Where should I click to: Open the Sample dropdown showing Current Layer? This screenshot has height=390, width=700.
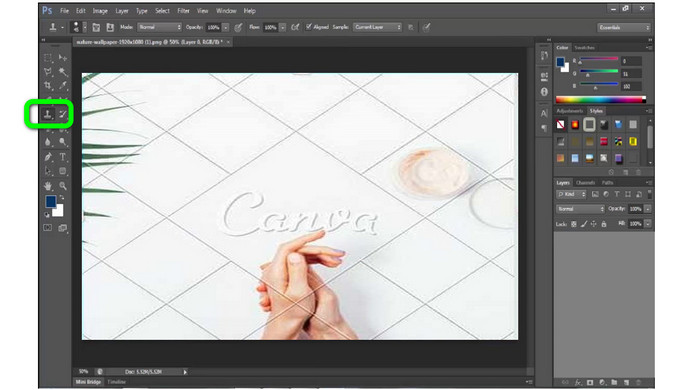[x=377, y=27]
